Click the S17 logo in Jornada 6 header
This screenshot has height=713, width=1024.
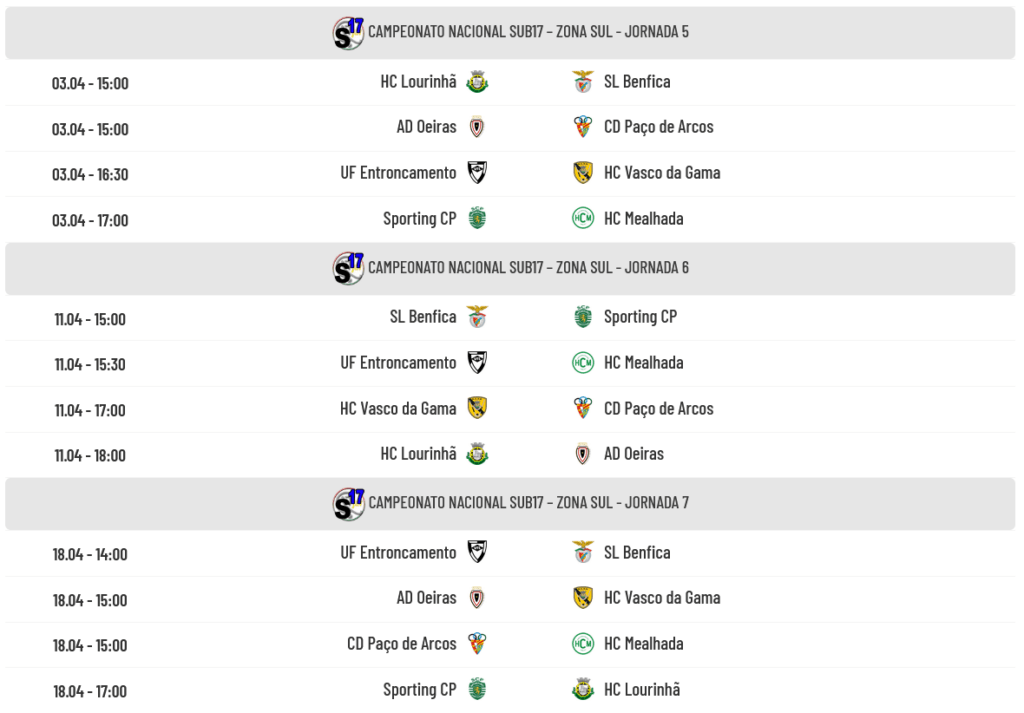(348, 268)
